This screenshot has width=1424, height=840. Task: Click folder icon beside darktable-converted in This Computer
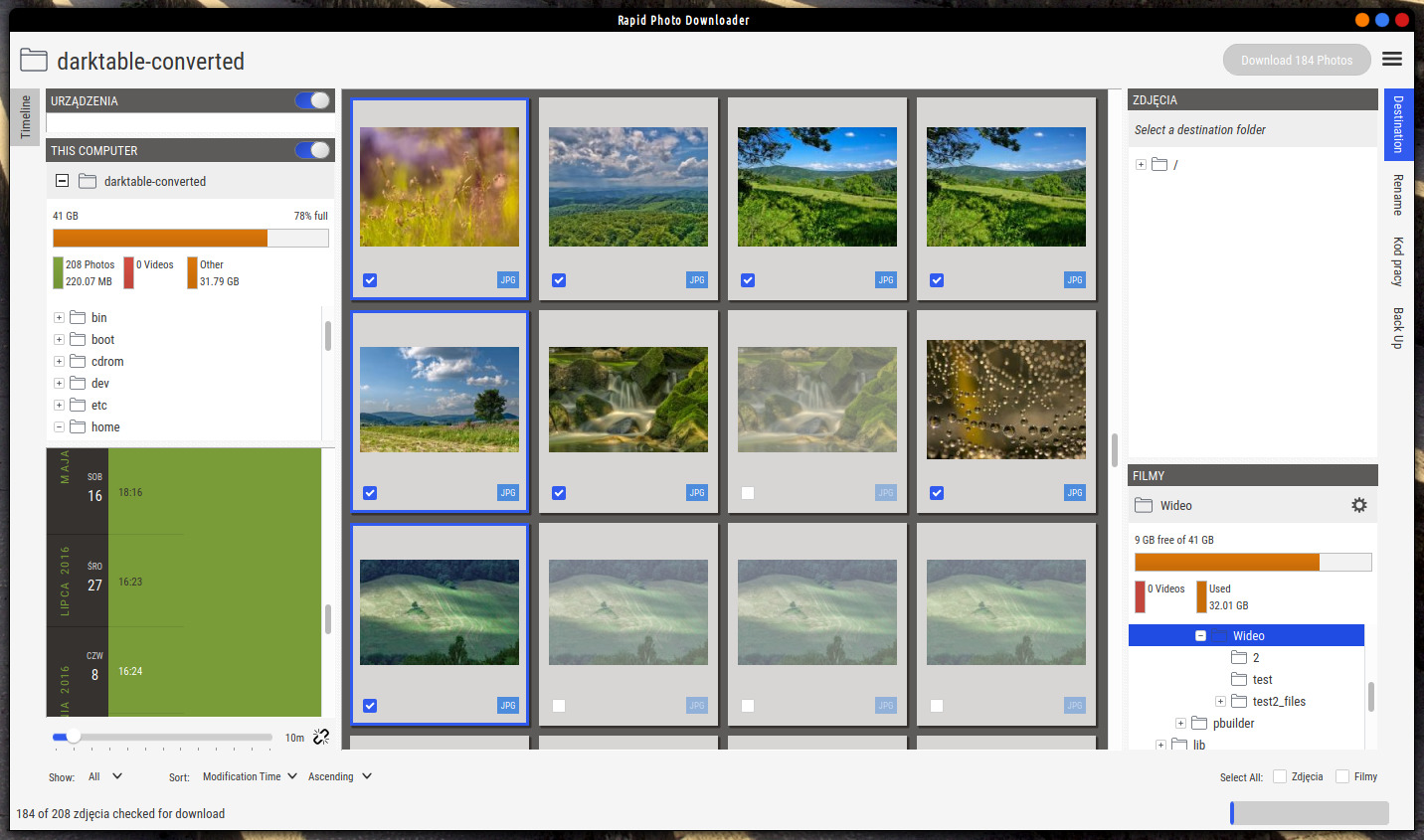(x=88, y=181)
